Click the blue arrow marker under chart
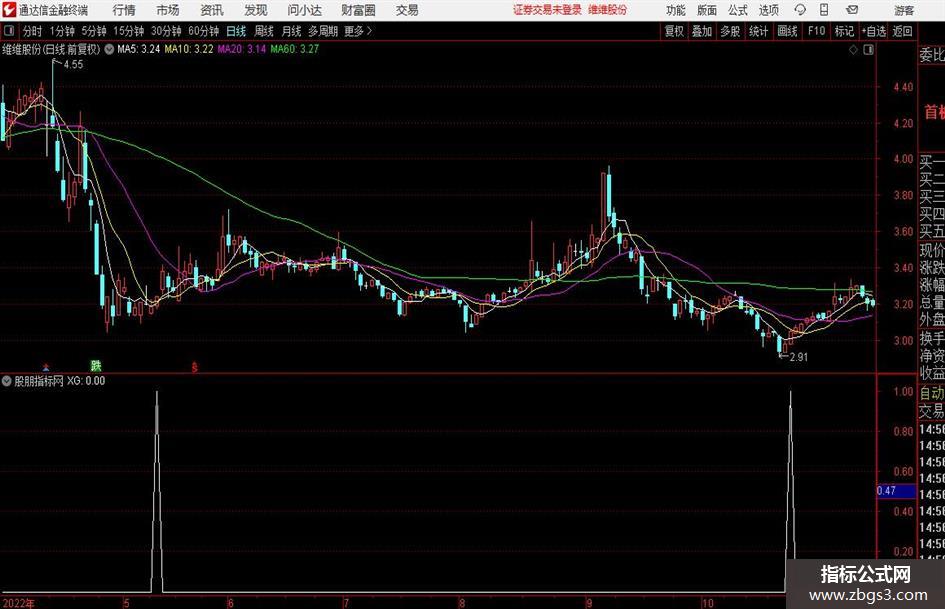Viewport: 945px width, 609px height. tap(46, 366)
